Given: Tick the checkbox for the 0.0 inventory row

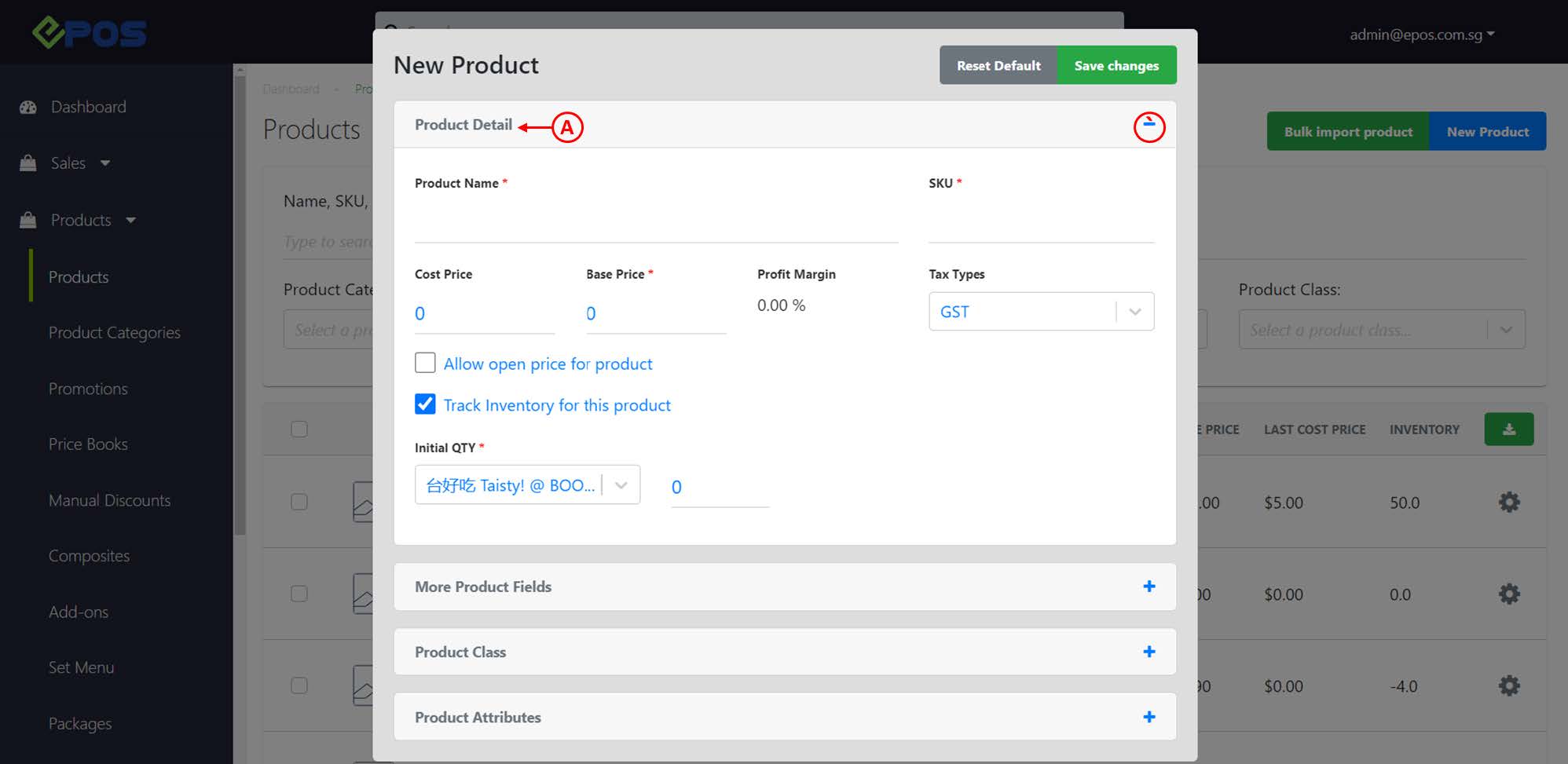Looking at the screenshot, I should [299, 594].
